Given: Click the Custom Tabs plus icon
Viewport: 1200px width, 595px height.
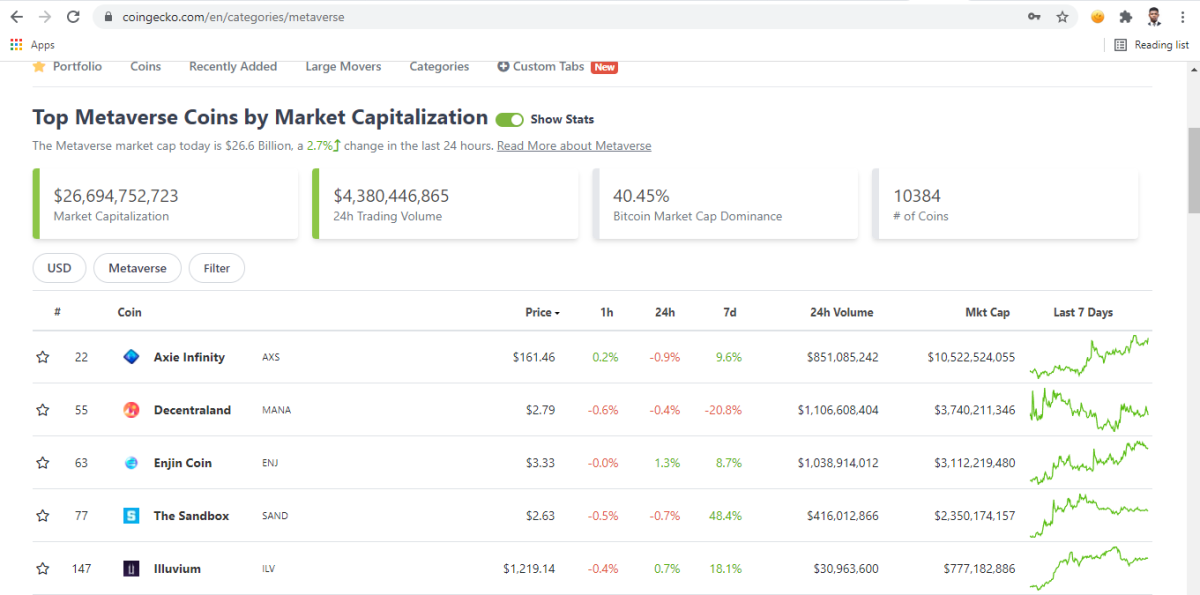Looking at the screenshot, I should 502,66.
